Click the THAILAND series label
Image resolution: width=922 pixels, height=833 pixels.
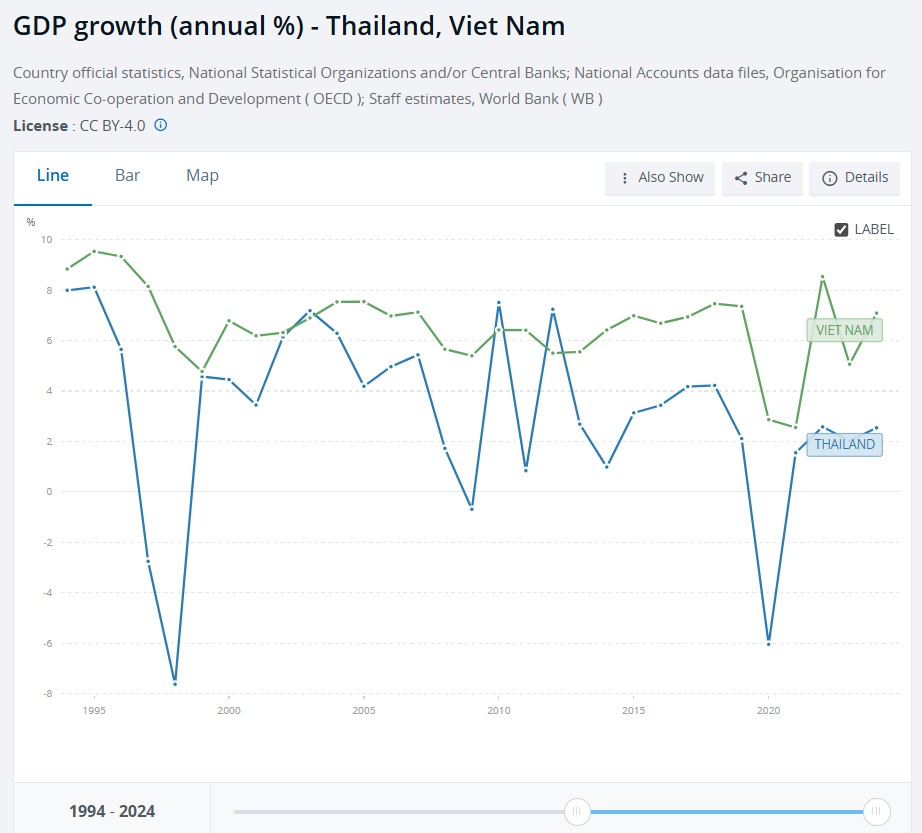844,444
